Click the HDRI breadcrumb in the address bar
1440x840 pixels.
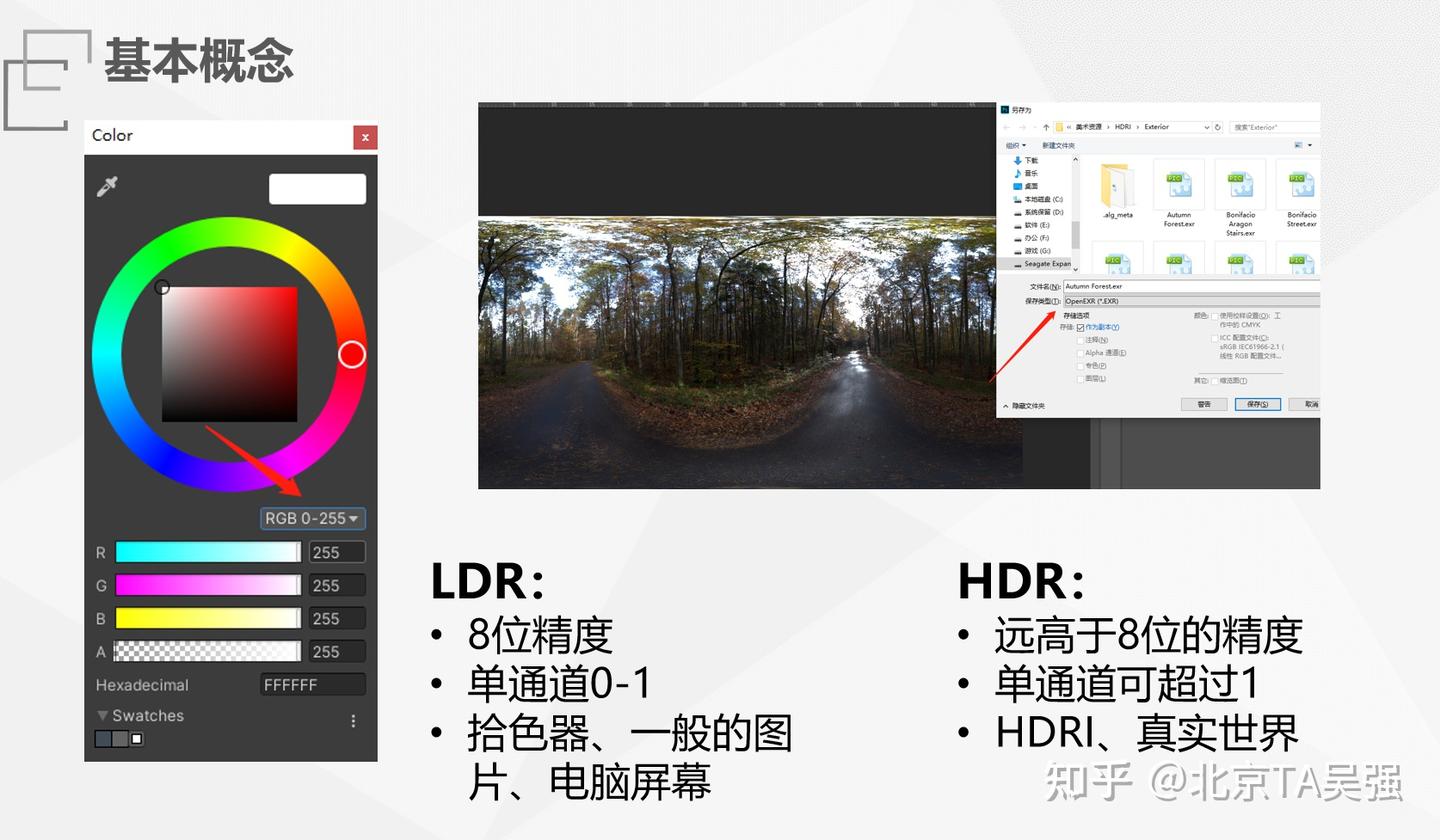(x=1122, y=127)
